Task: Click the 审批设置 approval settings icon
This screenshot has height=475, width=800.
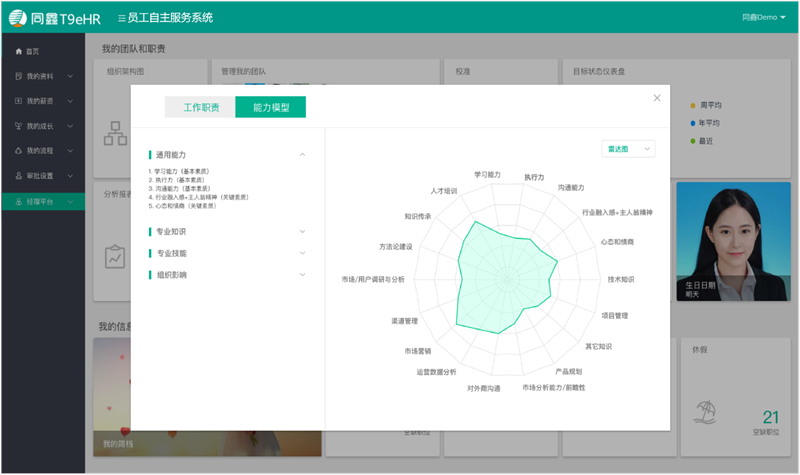Action: pyautogui.click(x=18, y=176)
